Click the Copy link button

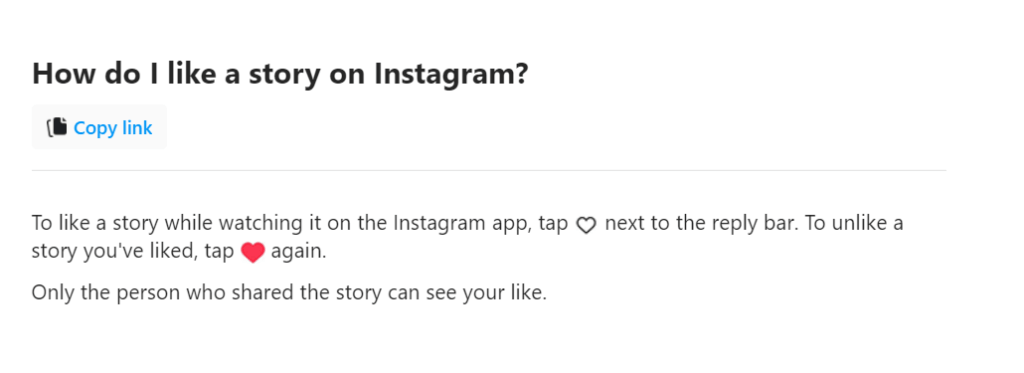pyautogui.click(x=99, y=127)
